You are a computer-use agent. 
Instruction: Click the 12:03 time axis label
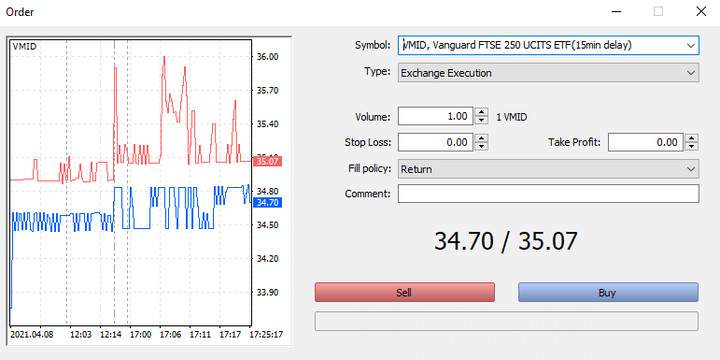(81, 334)
